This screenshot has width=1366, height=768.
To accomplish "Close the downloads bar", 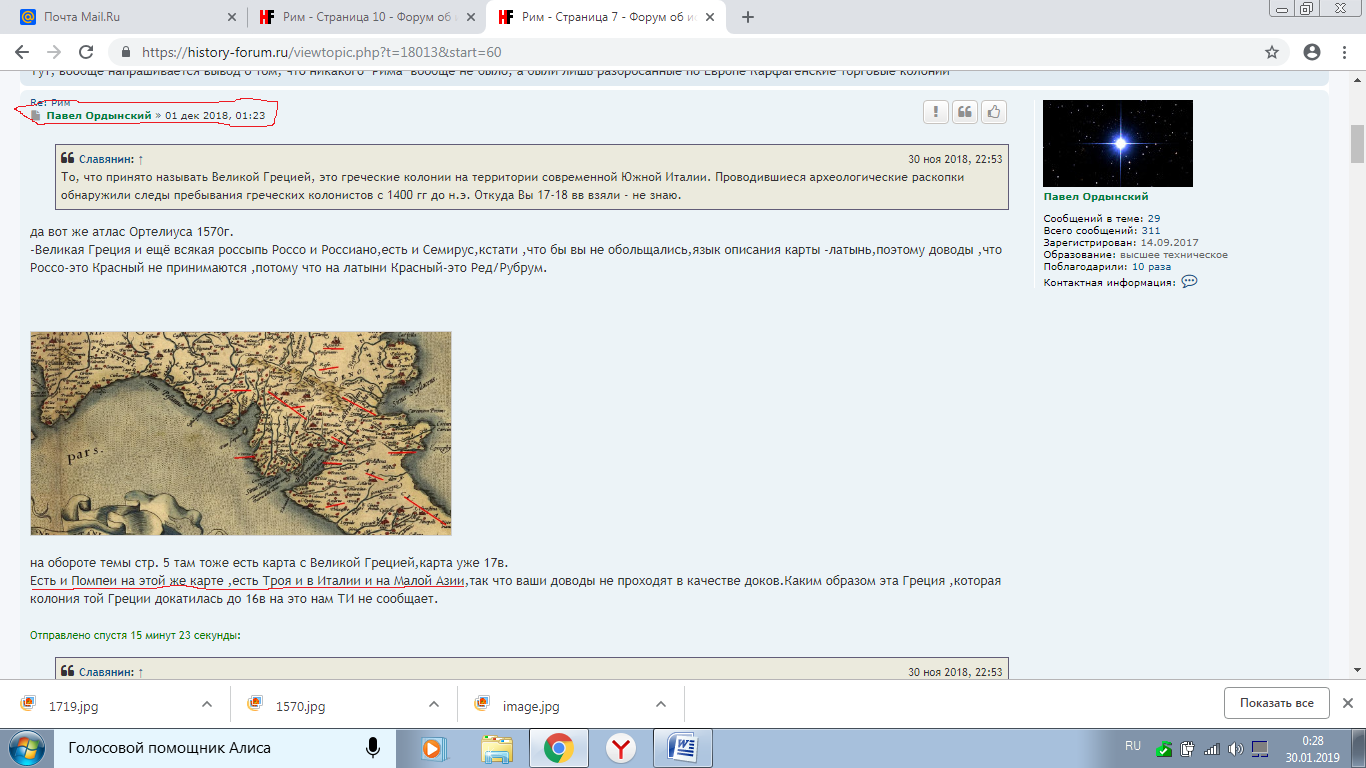I will pyautogui.click(x=1347, y=703).
